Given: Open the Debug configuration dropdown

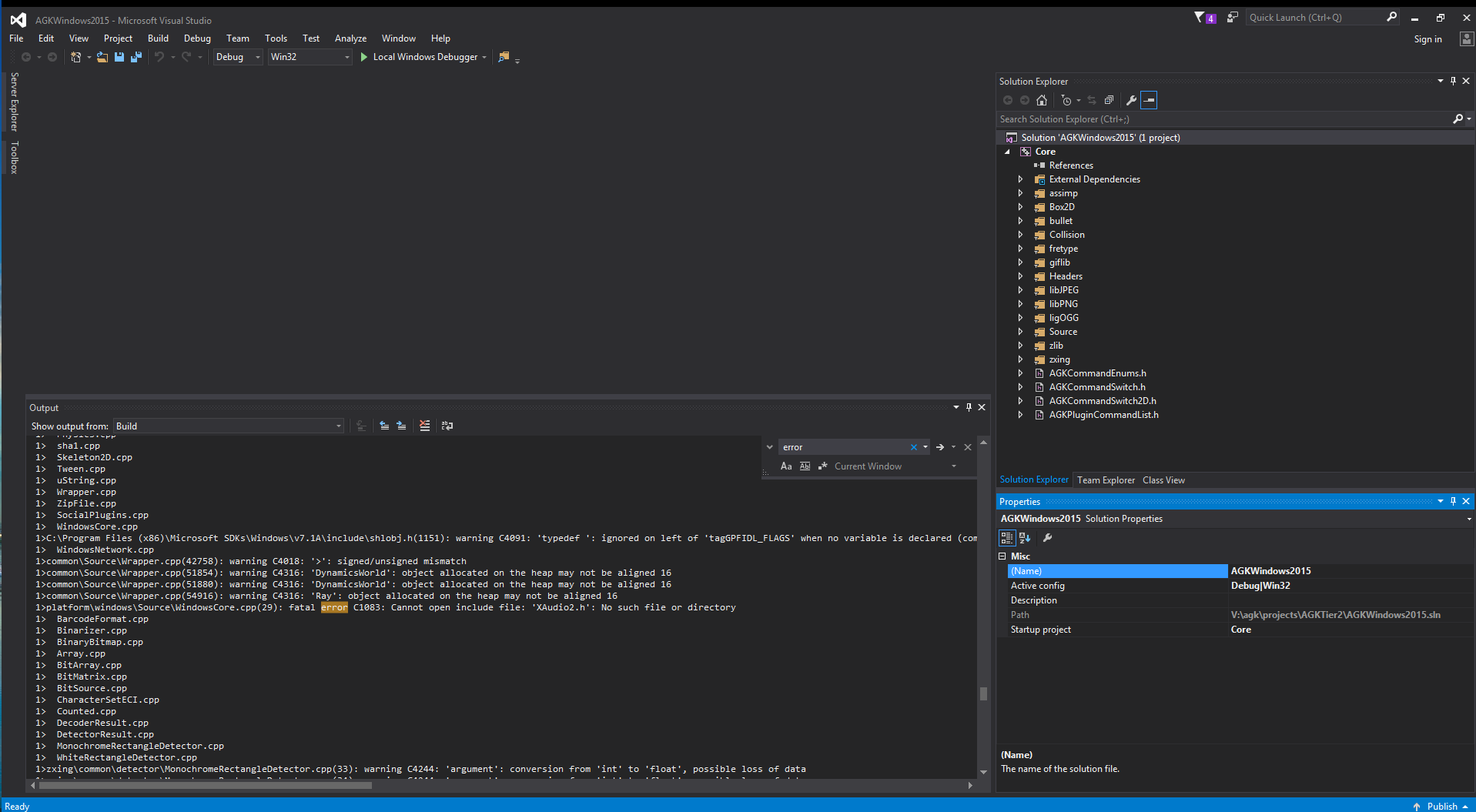Looking at the screenshot, I should click(238, 57).
